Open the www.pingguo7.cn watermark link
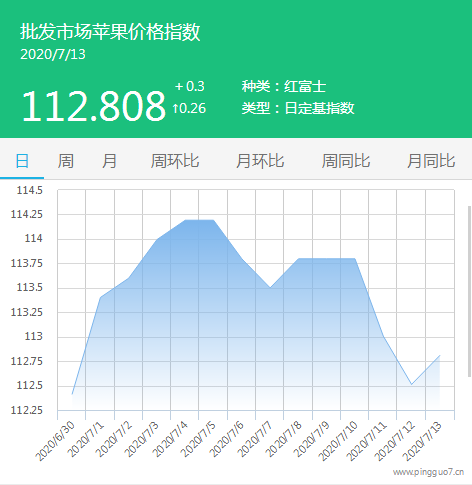Screen dimensions: 472x485 coord(428,472)
